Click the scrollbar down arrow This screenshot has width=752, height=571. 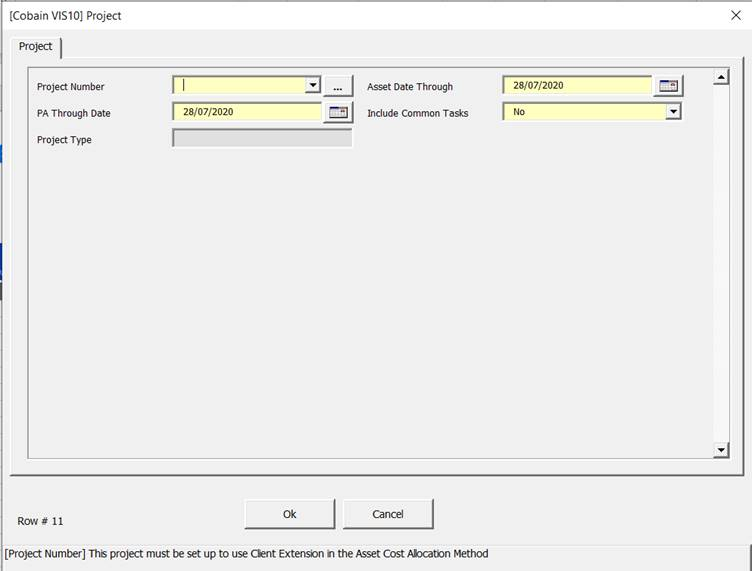pos(721,451)
